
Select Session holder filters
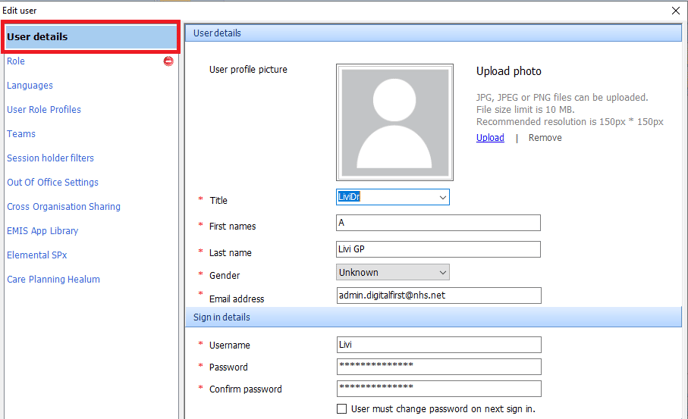50,158
